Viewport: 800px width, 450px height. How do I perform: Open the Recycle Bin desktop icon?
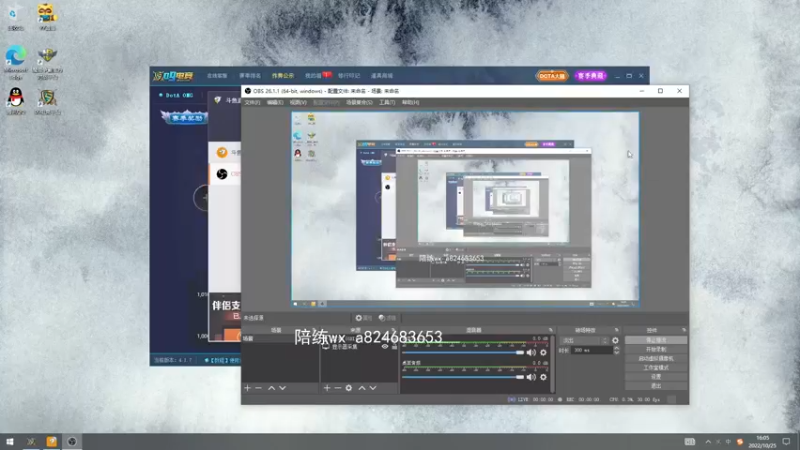[16, 17]
